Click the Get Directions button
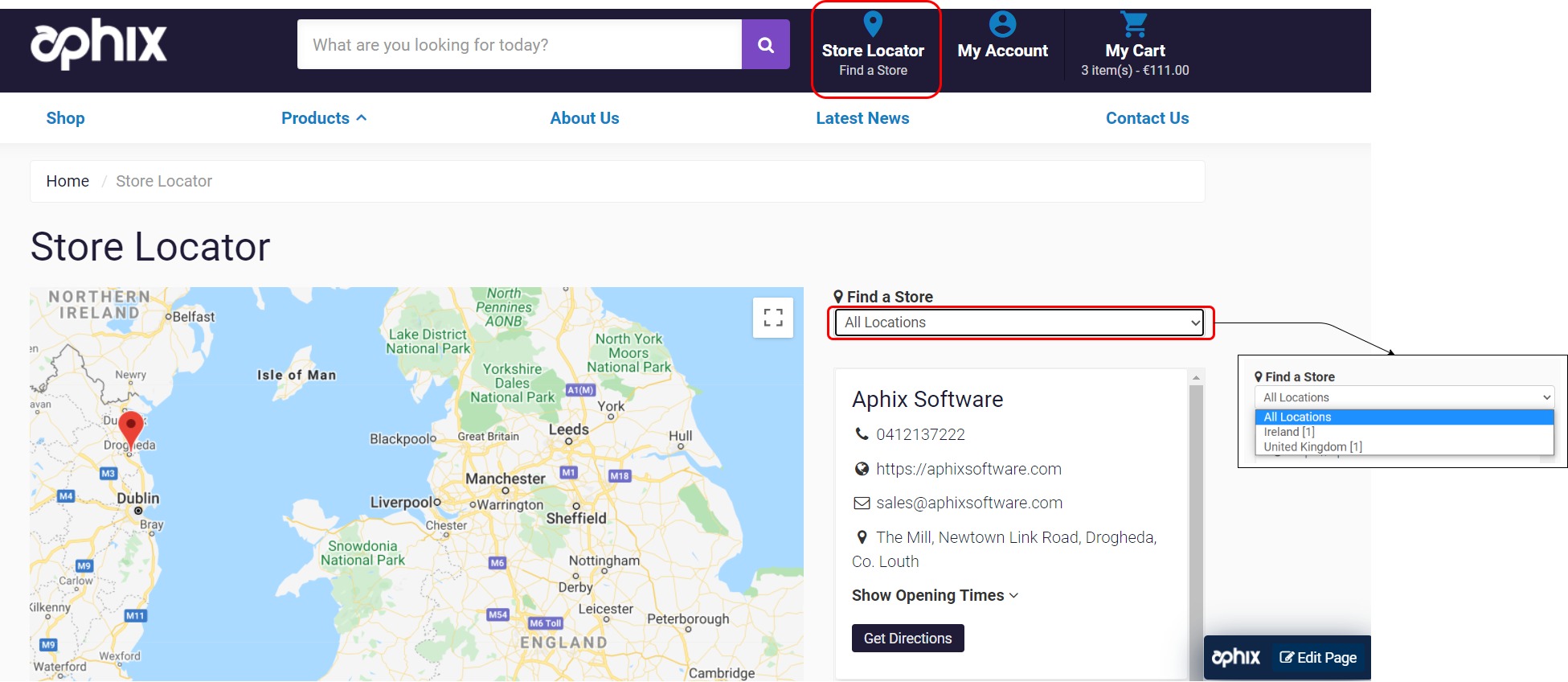Image resolution: width=1568 pixels, height=682 pixels. coord(907,639)
